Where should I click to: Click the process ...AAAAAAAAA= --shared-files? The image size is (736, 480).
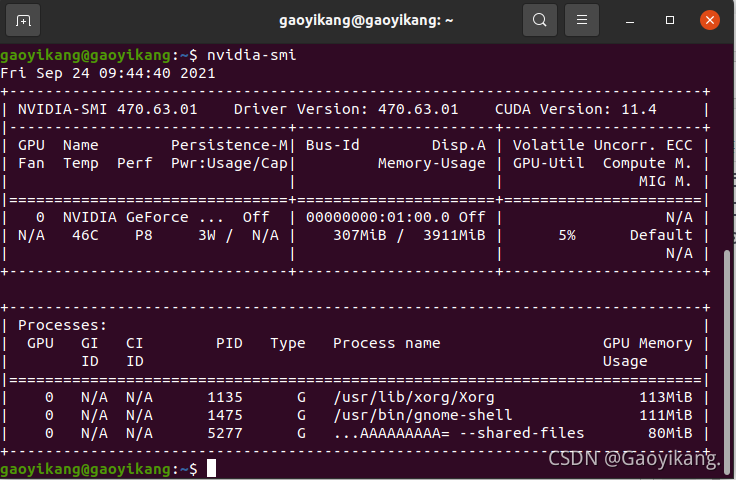point(459,434)
